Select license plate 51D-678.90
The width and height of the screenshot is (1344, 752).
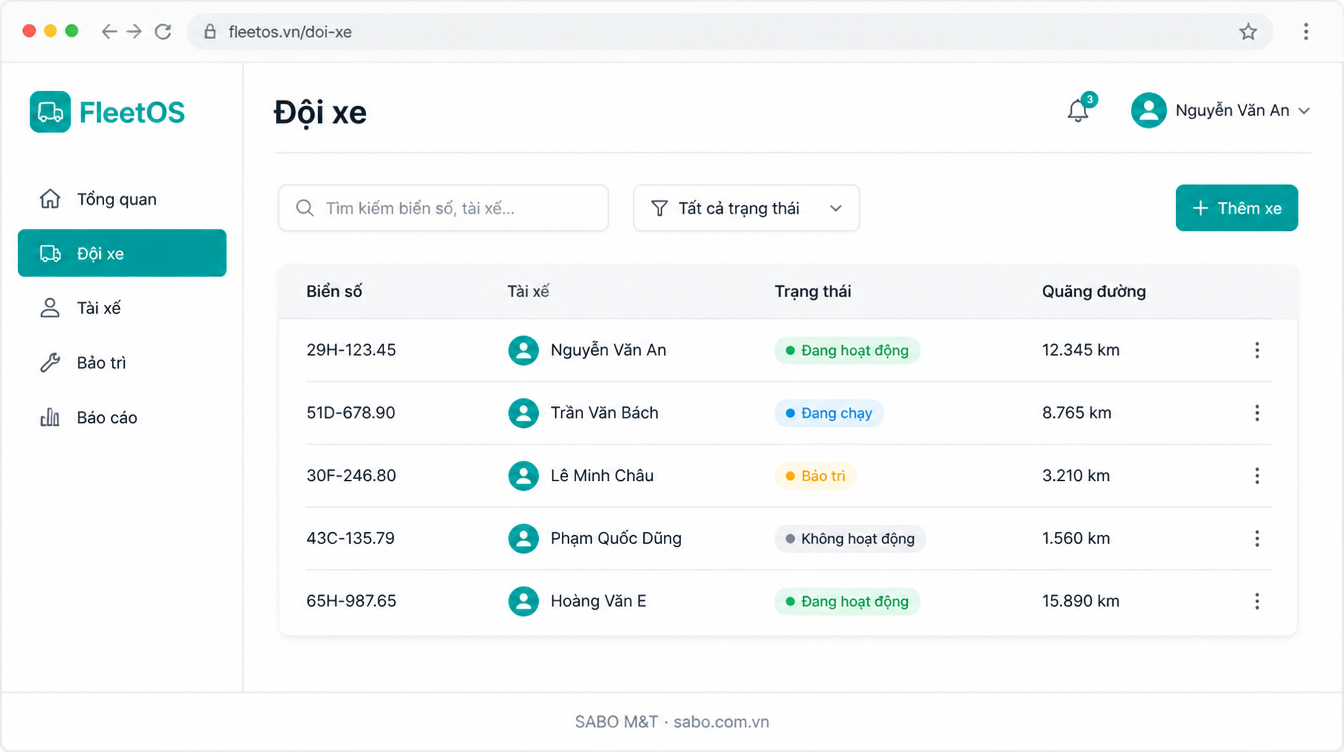point(351,413)
